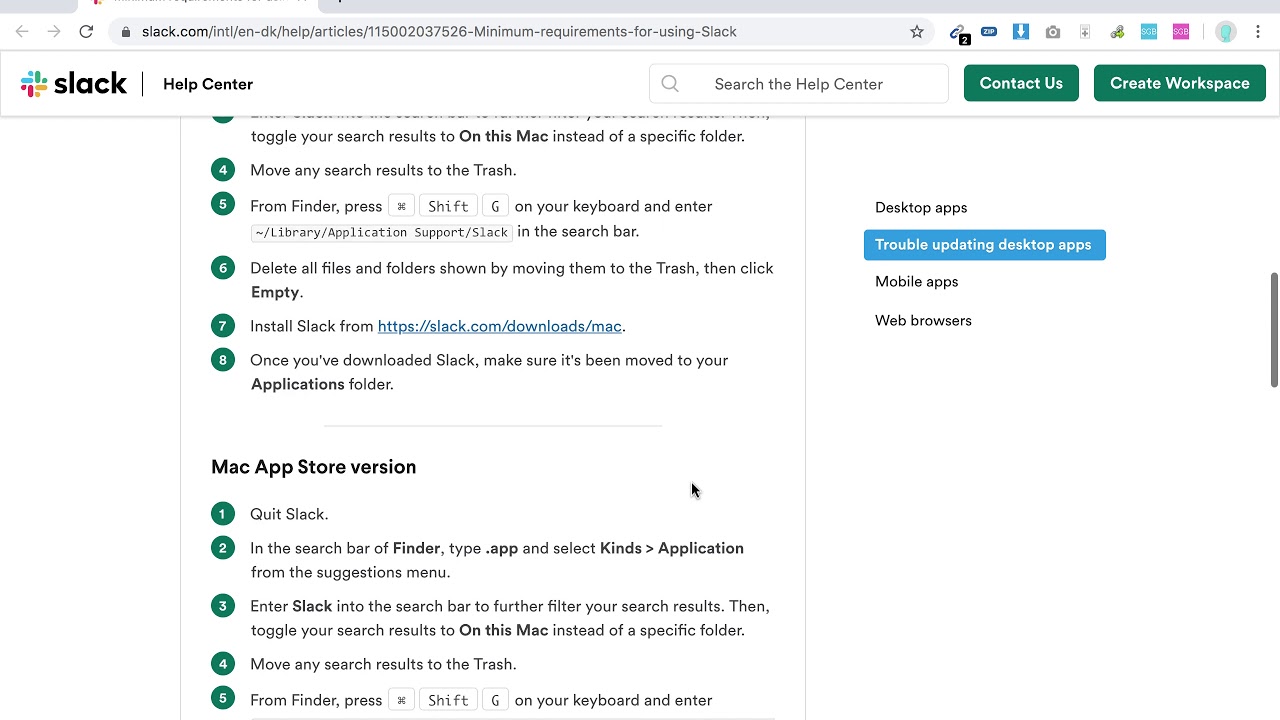Open the Chrome three-dot menu
Screen dimensions: 1280x720
pyautogui.click(x=1258, y=32)
